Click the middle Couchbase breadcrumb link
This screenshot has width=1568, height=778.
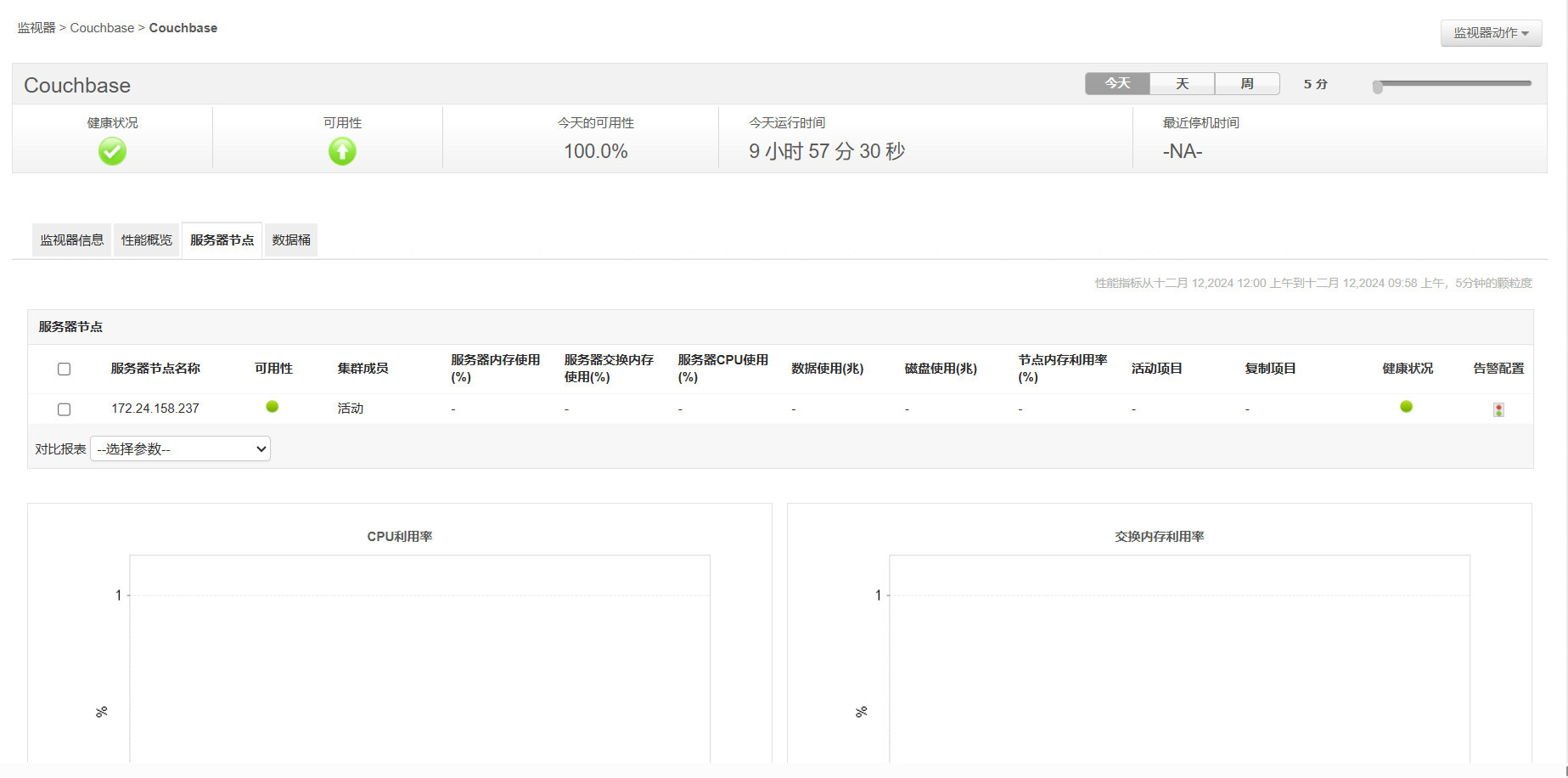pyautogui.click(x=102, y=28)
